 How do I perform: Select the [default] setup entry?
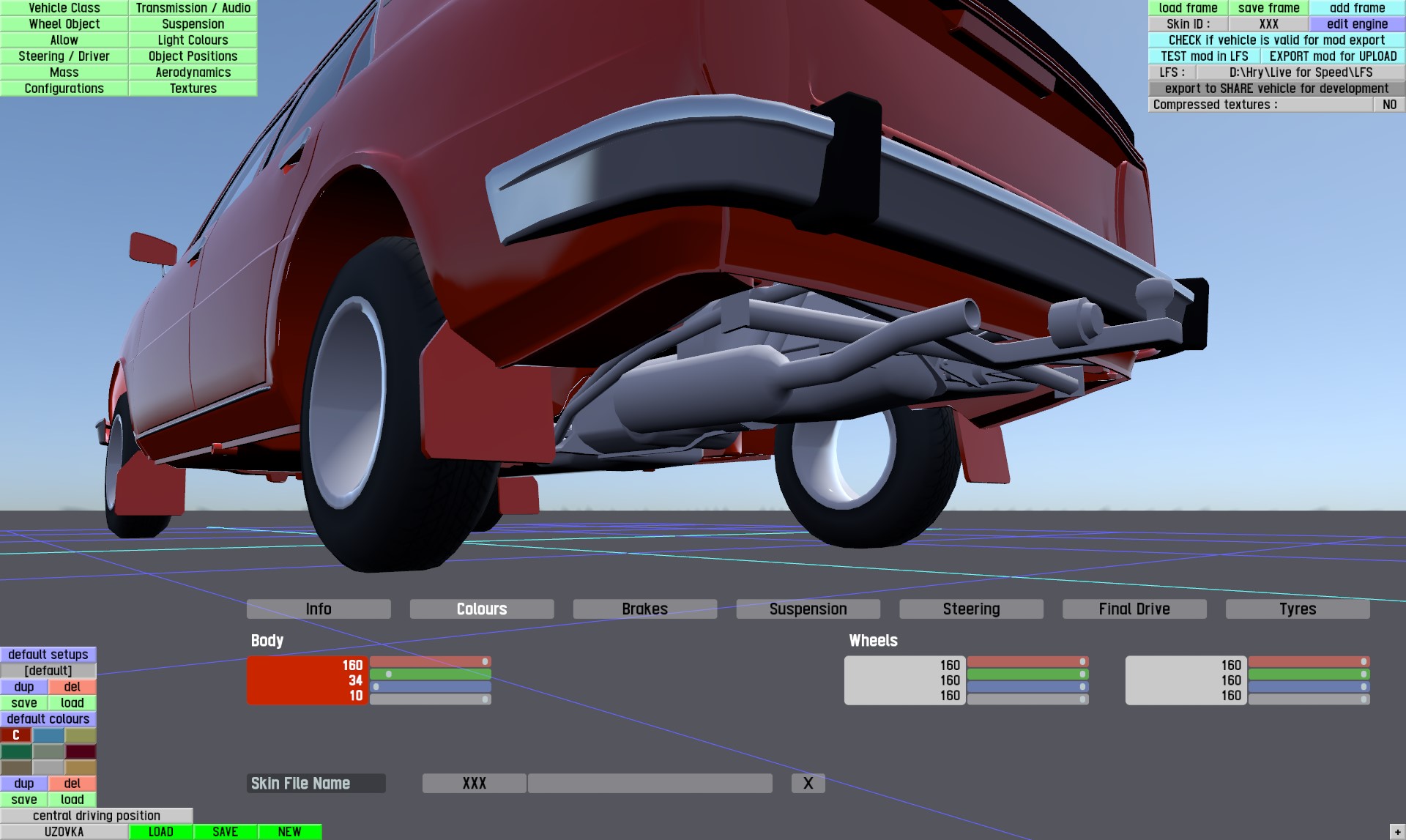[x=48, y=671]
